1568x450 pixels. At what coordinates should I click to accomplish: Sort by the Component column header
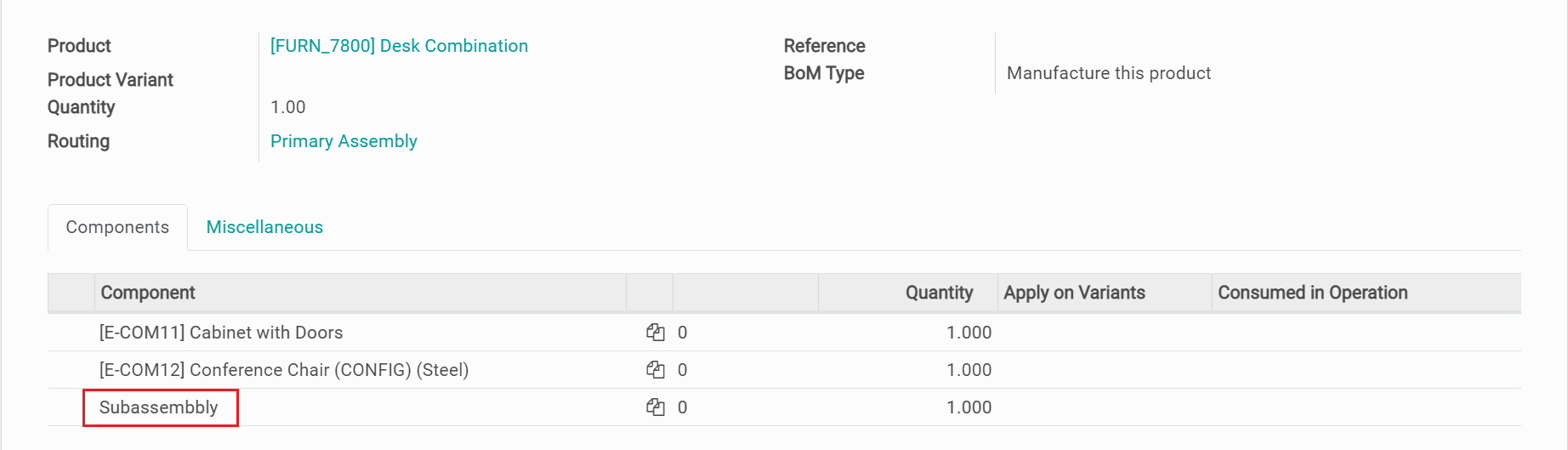click(148, 293)
